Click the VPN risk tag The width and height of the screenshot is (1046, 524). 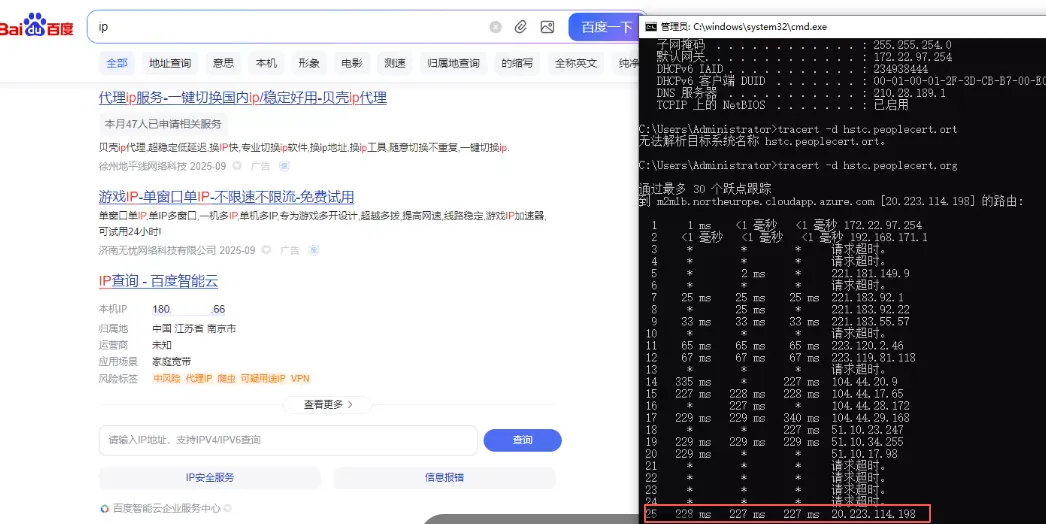(300, 378)
